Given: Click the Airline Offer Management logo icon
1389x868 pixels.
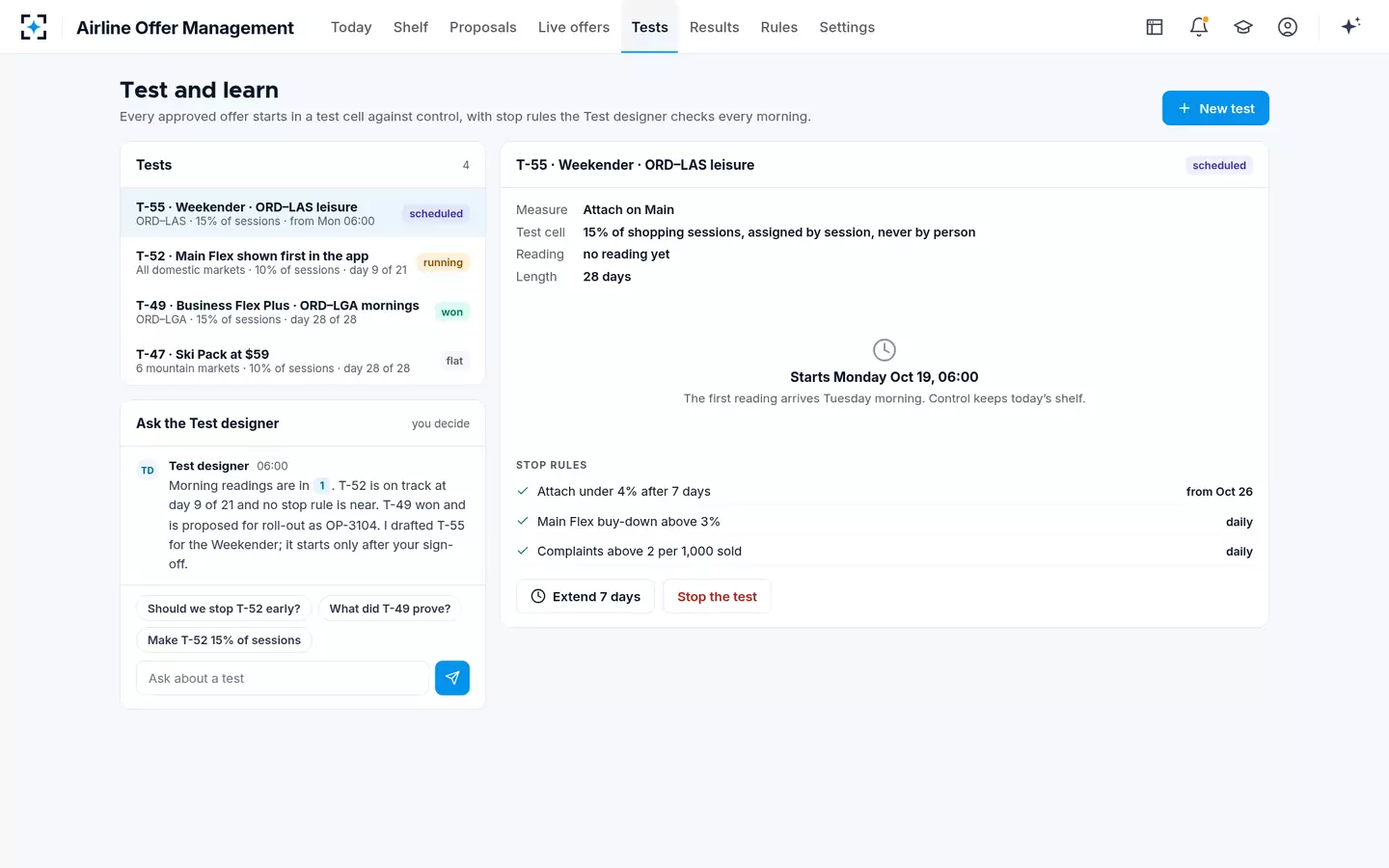Looking at the screenshot, I should click(34, 27).
